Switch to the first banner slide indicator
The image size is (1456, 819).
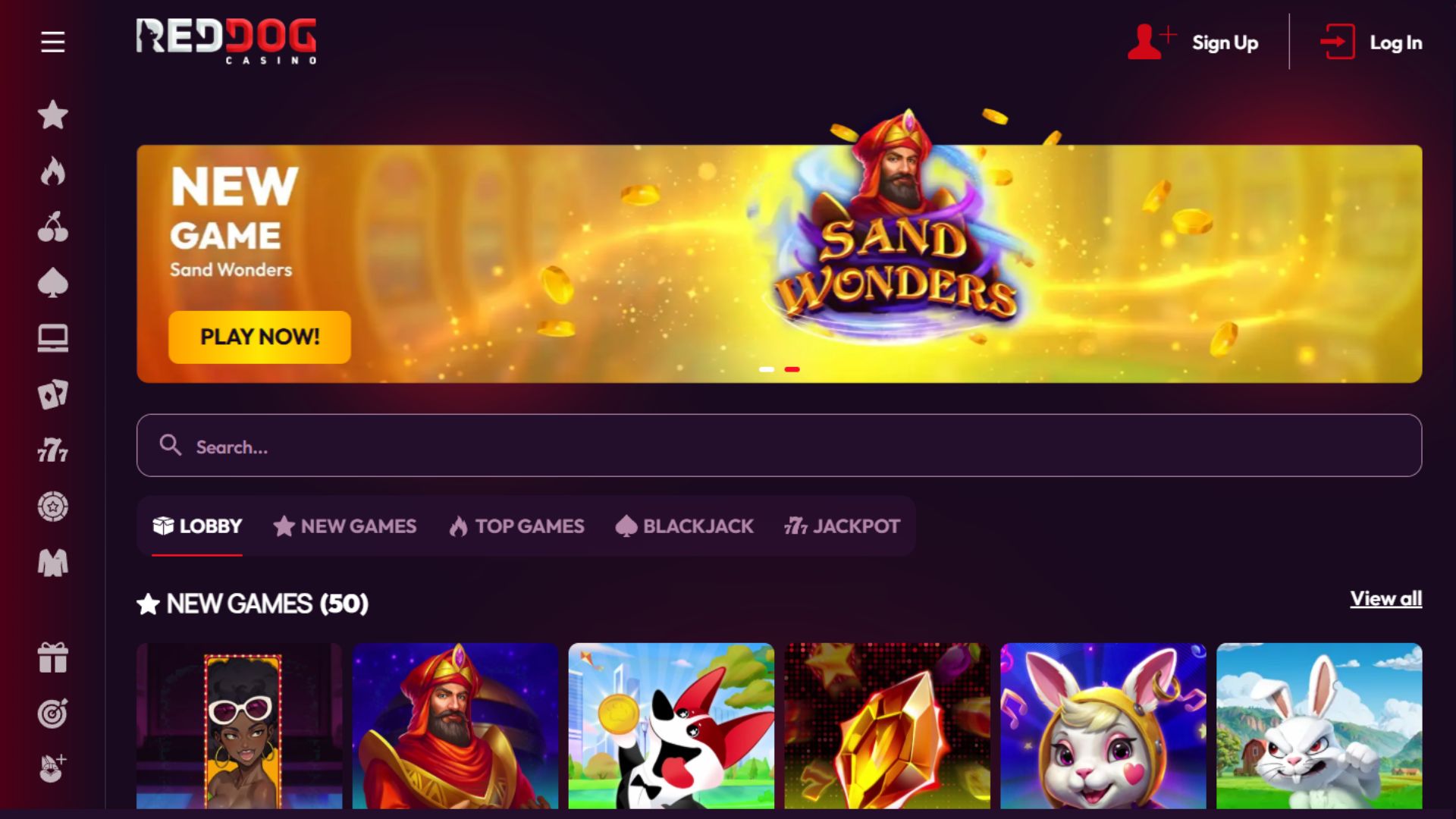pos(767,369)
